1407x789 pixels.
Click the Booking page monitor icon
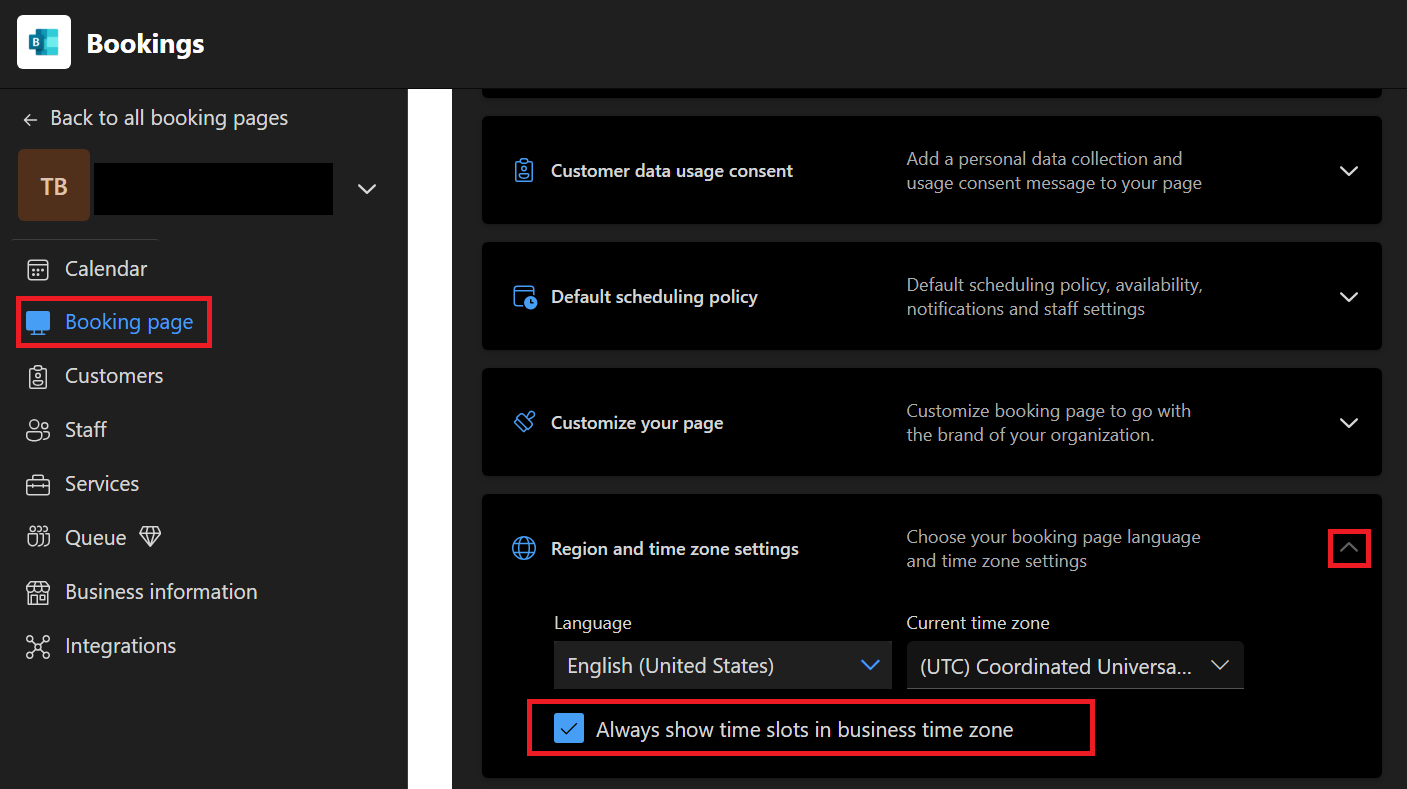tap(38, 323)
